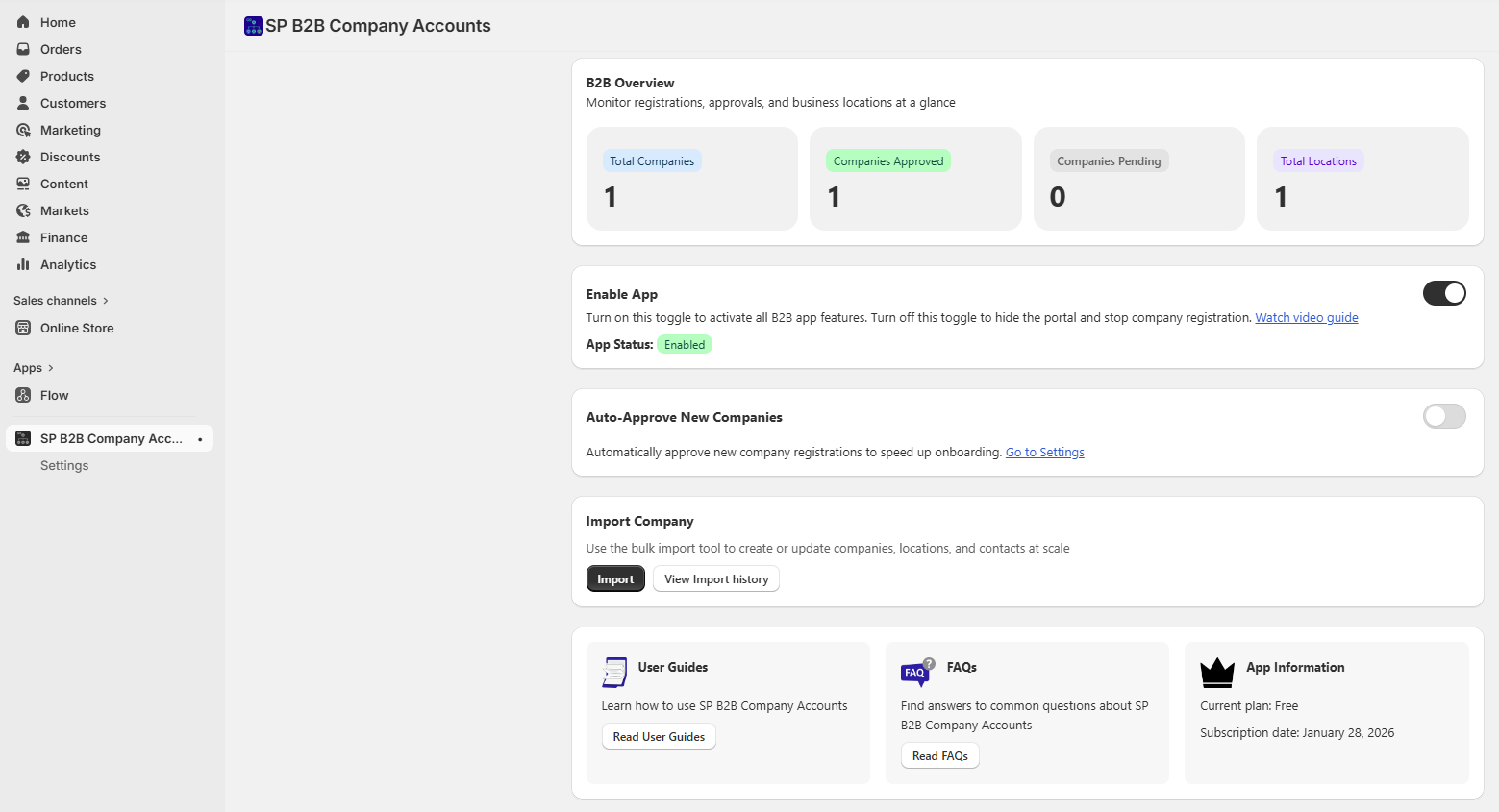Screen dimensions: 1499x812
Task: Select the Discounts icon
Action: tap(23, 157)
